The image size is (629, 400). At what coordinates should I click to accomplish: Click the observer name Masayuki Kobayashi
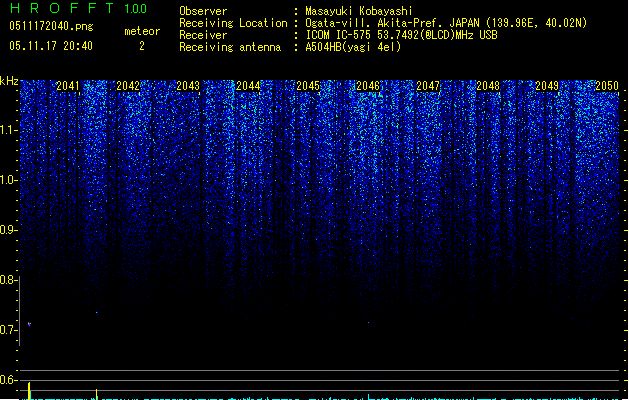(359, 11)
